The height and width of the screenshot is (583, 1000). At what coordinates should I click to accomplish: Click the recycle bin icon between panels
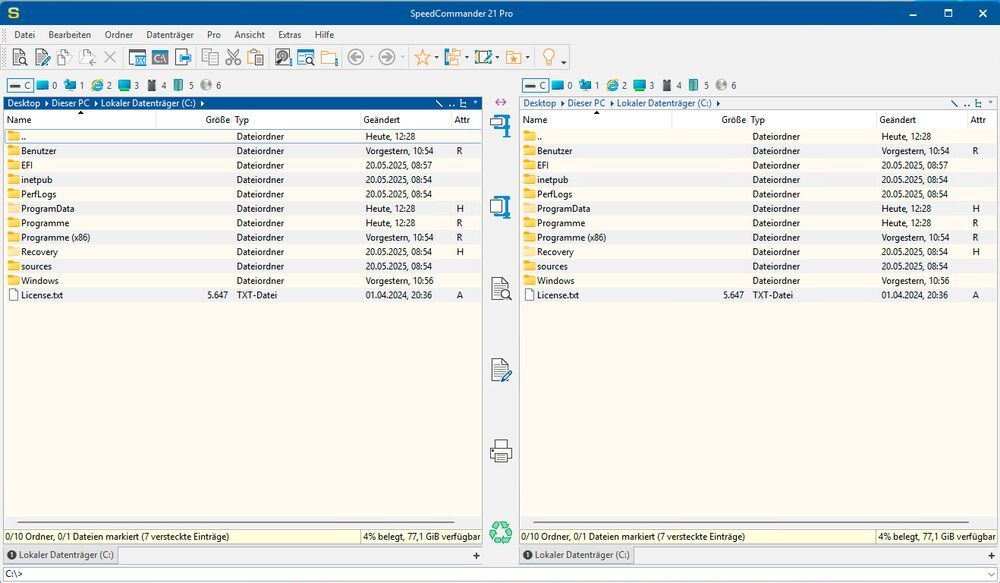click(x=500, y=531)
